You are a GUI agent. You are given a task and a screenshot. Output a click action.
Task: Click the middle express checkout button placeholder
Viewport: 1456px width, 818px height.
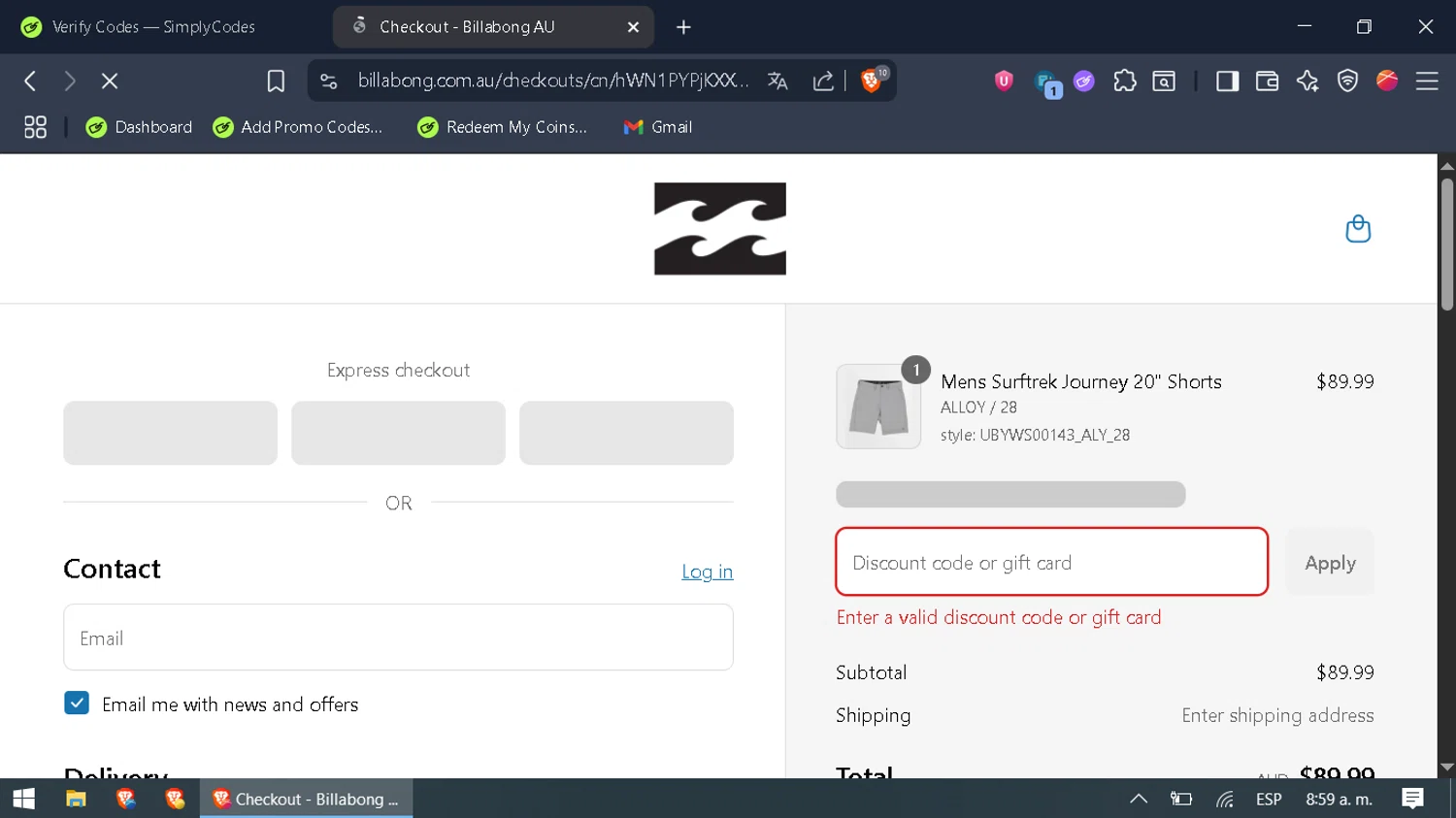point(398,433)
